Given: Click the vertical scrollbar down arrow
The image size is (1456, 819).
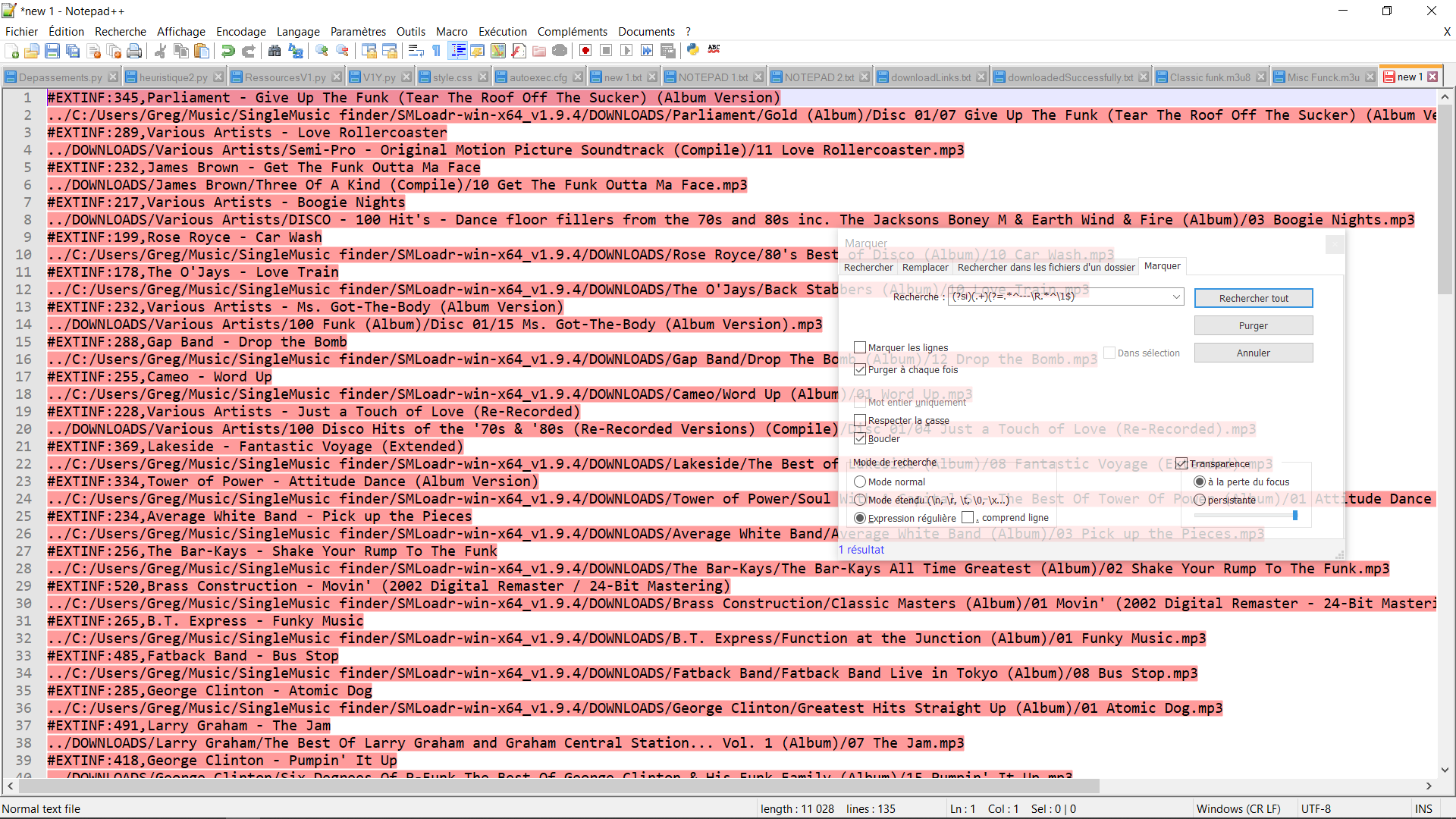Looking at the screenshot, I should click(1445, 769).
